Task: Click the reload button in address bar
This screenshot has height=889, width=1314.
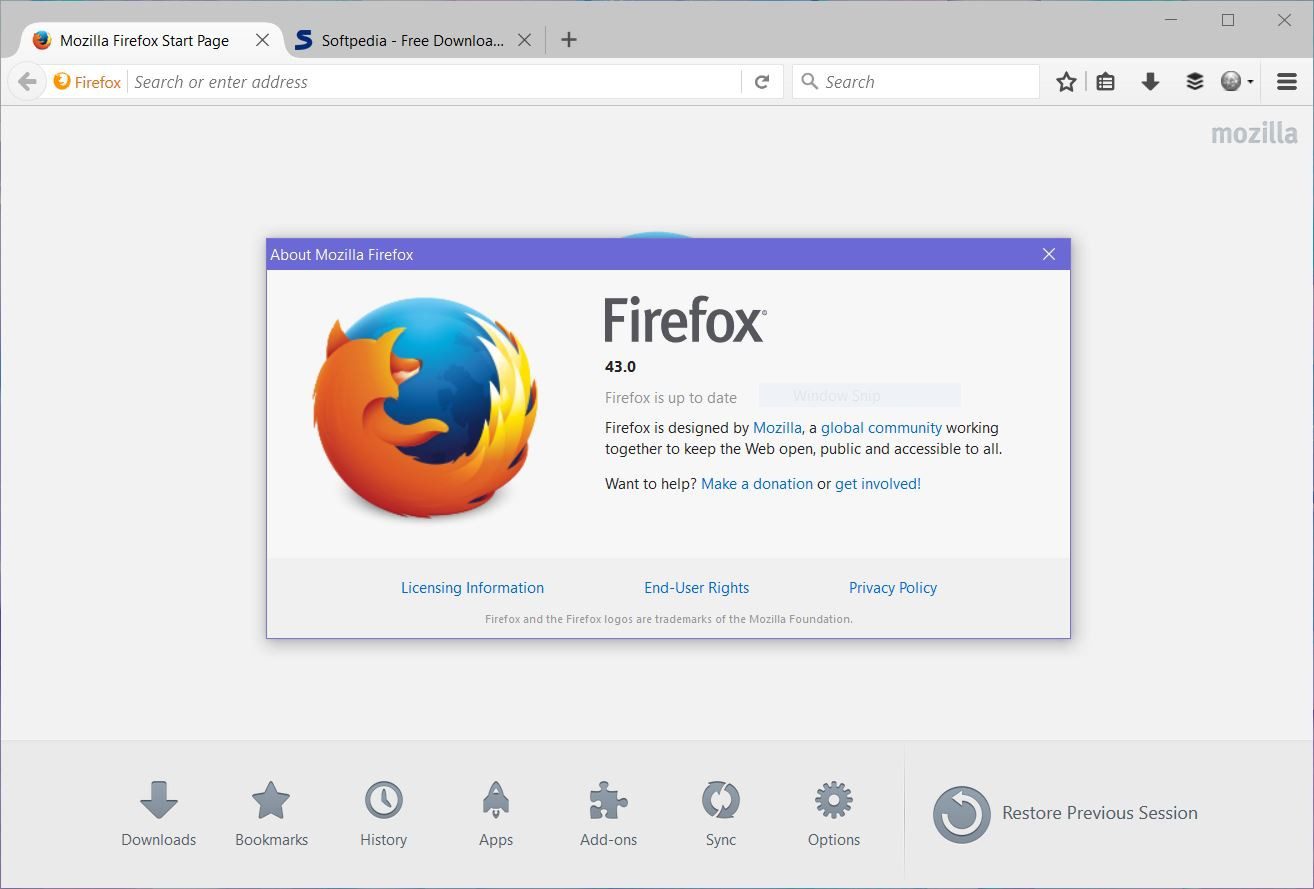Action: [762, 82]
